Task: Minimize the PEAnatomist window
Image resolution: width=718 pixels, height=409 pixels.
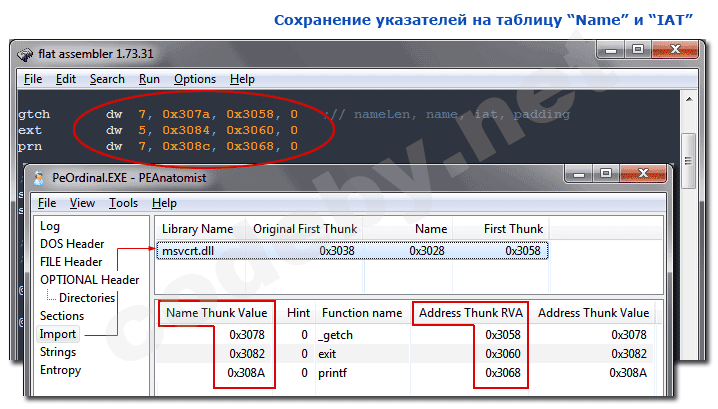Action: (579, 174)
